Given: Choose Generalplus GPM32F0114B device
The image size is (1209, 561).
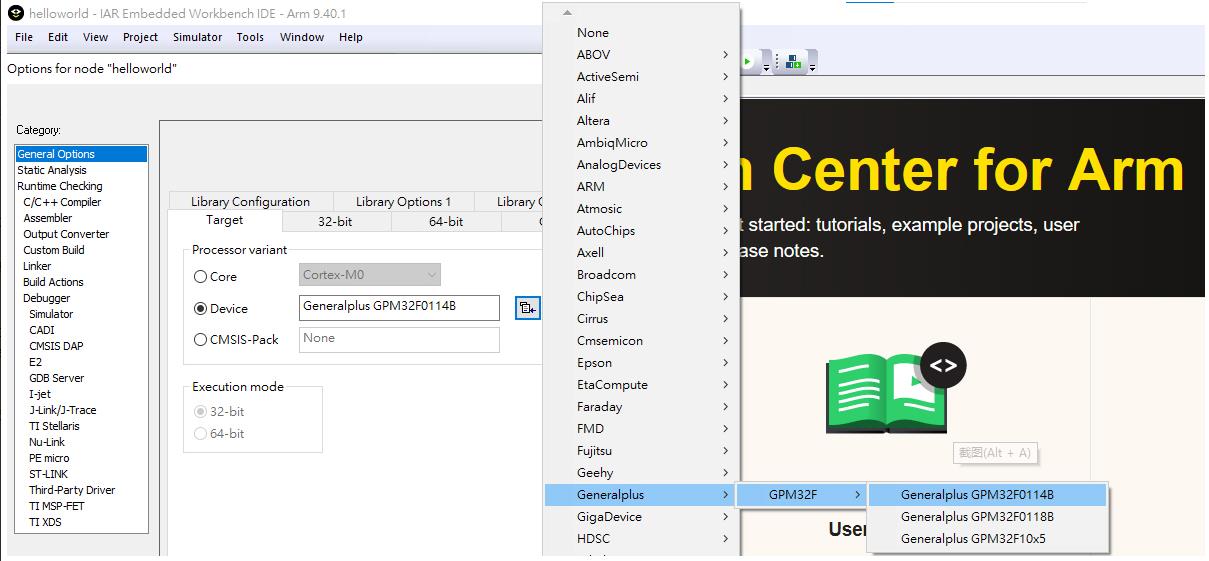Looking at the screenshot, I should coord(987,495).
